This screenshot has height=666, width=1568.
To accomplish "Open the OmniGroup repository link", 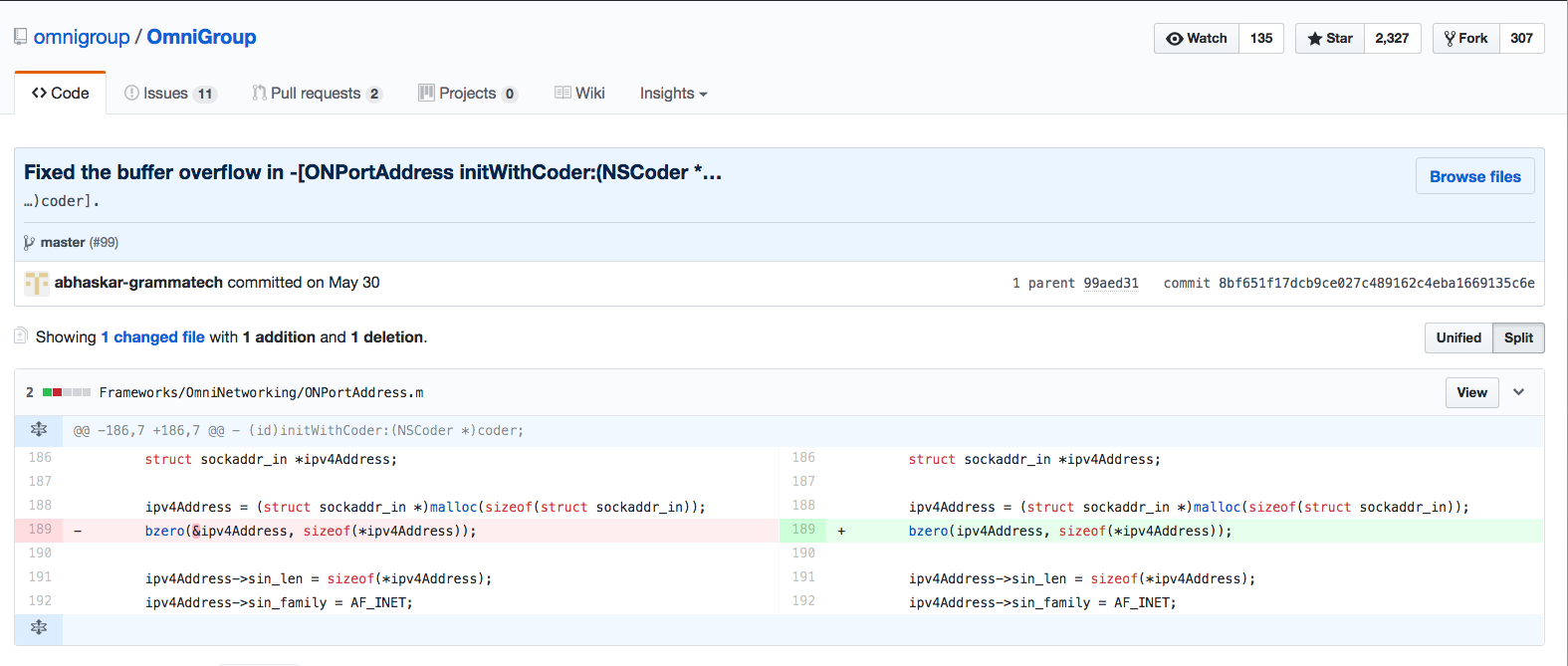I will (x=201, y=37).
